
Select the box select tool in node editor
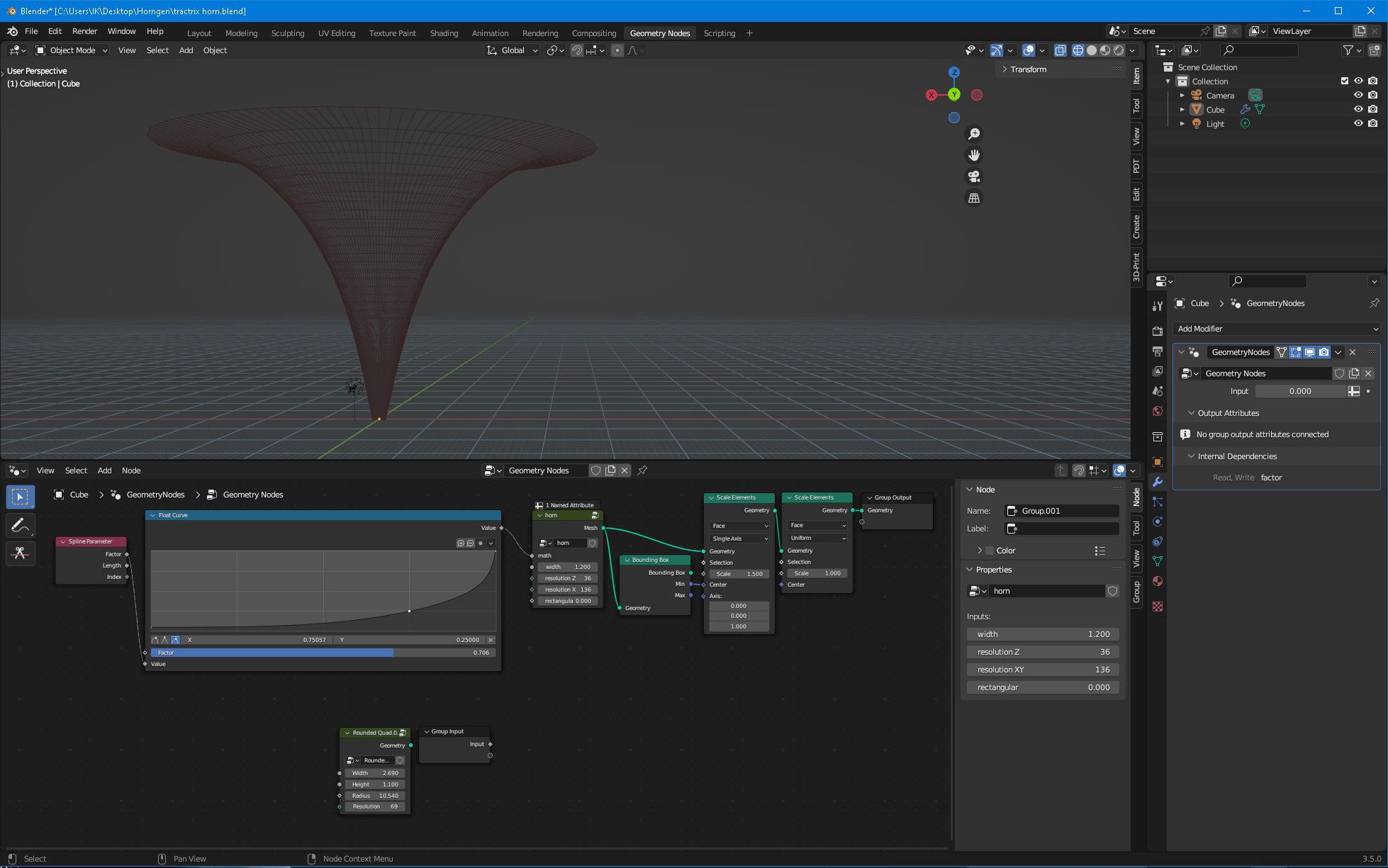[x=21, y=497]
